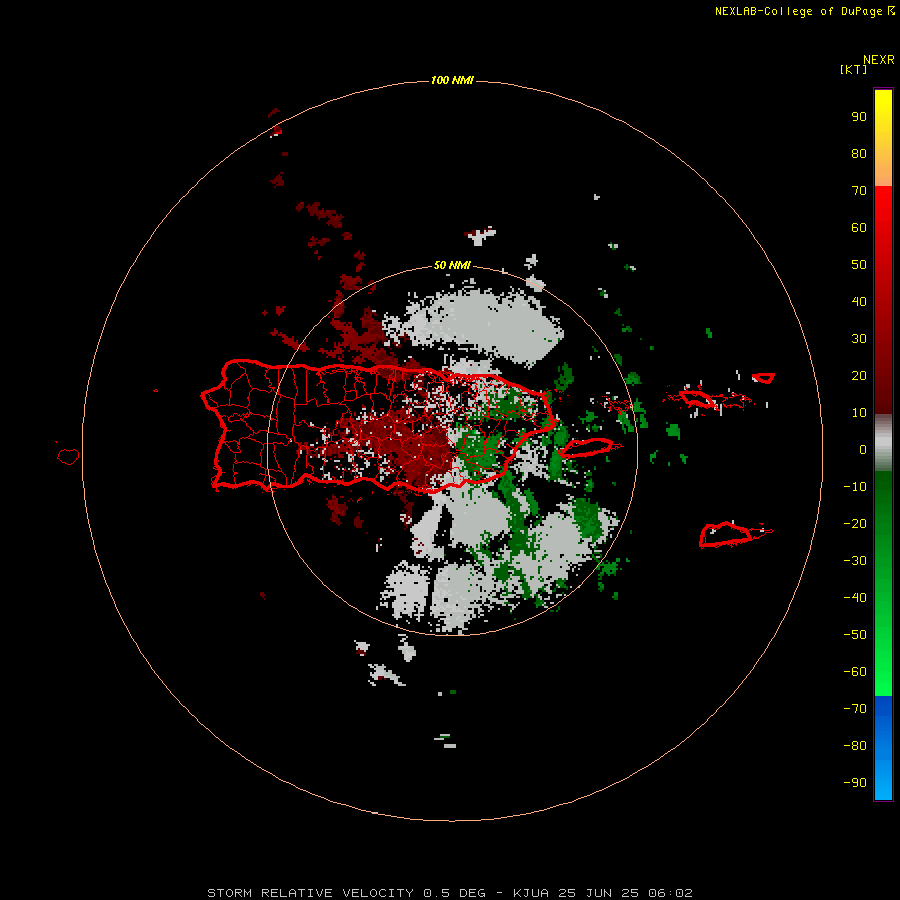
Task: Select the 10 value on the color scale
Action: (x=859, y=413)
